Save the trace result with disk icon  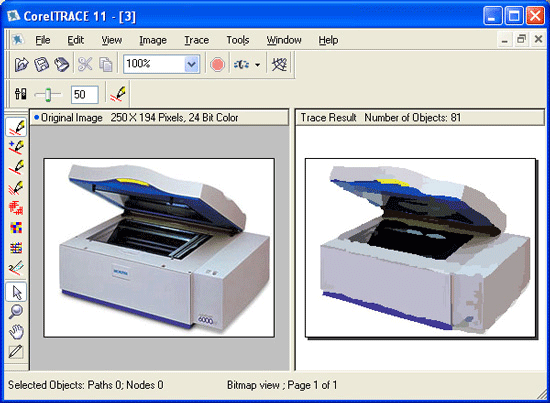(41, 65)
